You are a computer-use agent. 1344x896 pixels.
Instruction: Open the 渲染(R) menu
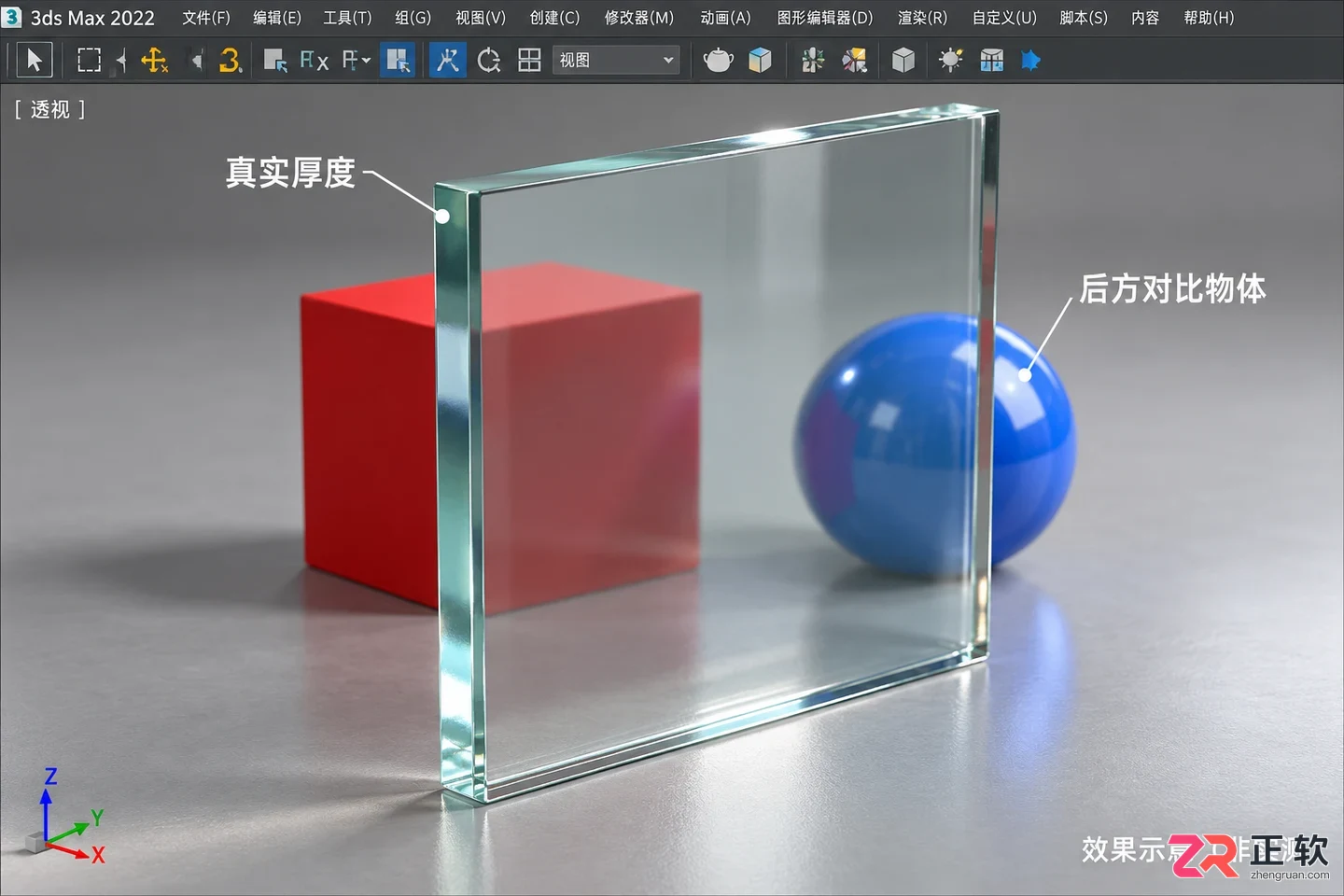coord(922,18)
